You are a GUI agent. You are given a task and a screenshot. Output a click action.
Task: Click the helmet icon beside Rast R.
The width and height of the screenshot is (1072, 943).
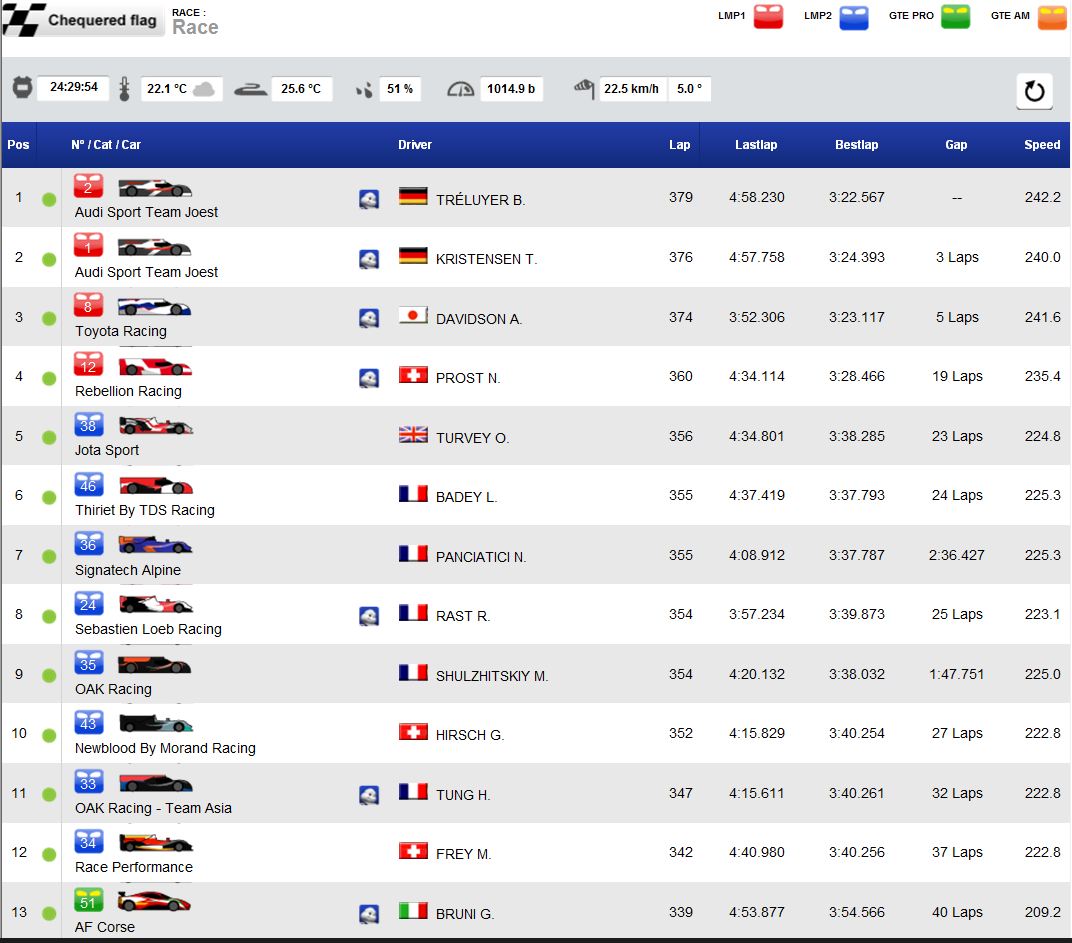369,616
